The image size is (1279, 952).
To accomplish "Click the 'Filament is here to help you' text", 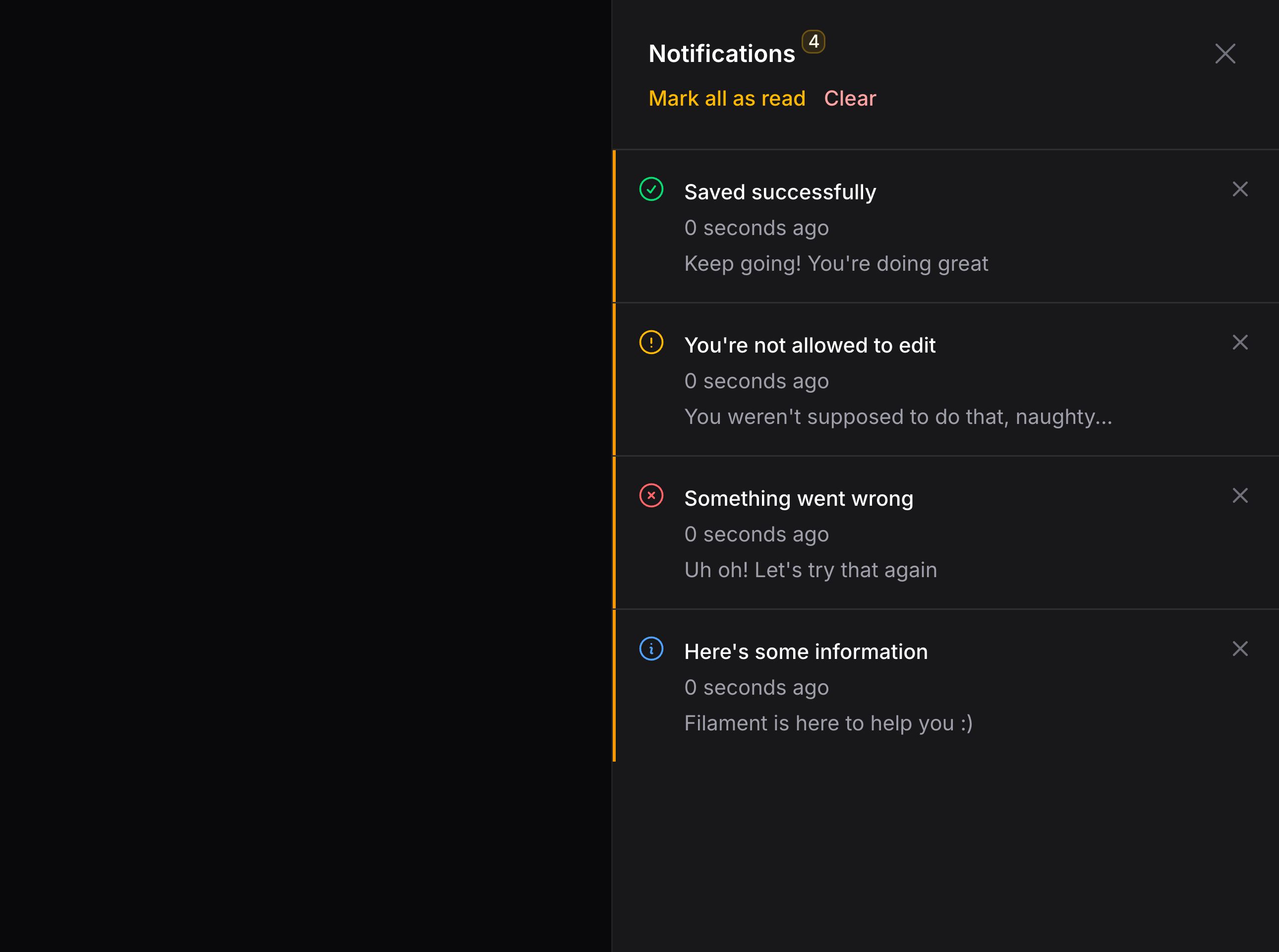I will click(x=828, y=722).
